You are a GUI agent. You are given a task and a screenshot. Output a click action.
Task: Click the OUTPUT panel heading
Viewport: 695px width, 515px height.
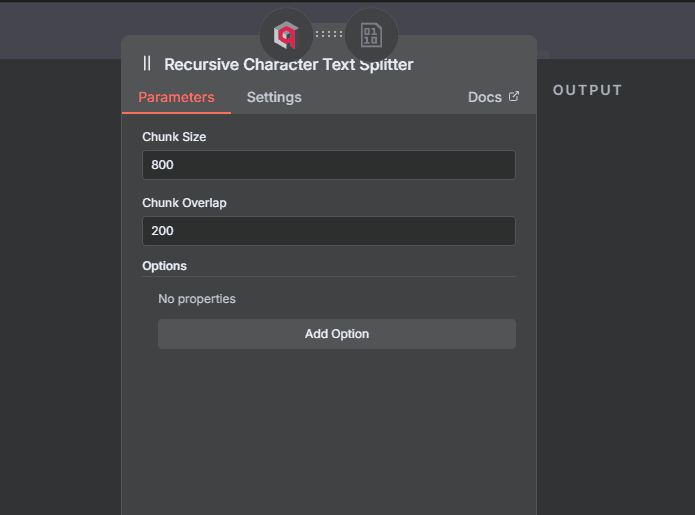click(x=587, y=90)
